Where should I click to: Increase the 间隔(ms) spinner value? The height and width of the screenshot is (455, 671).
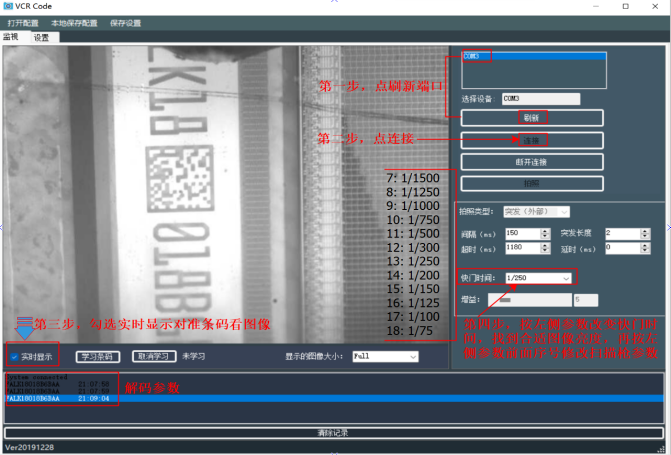click(545, 231)
